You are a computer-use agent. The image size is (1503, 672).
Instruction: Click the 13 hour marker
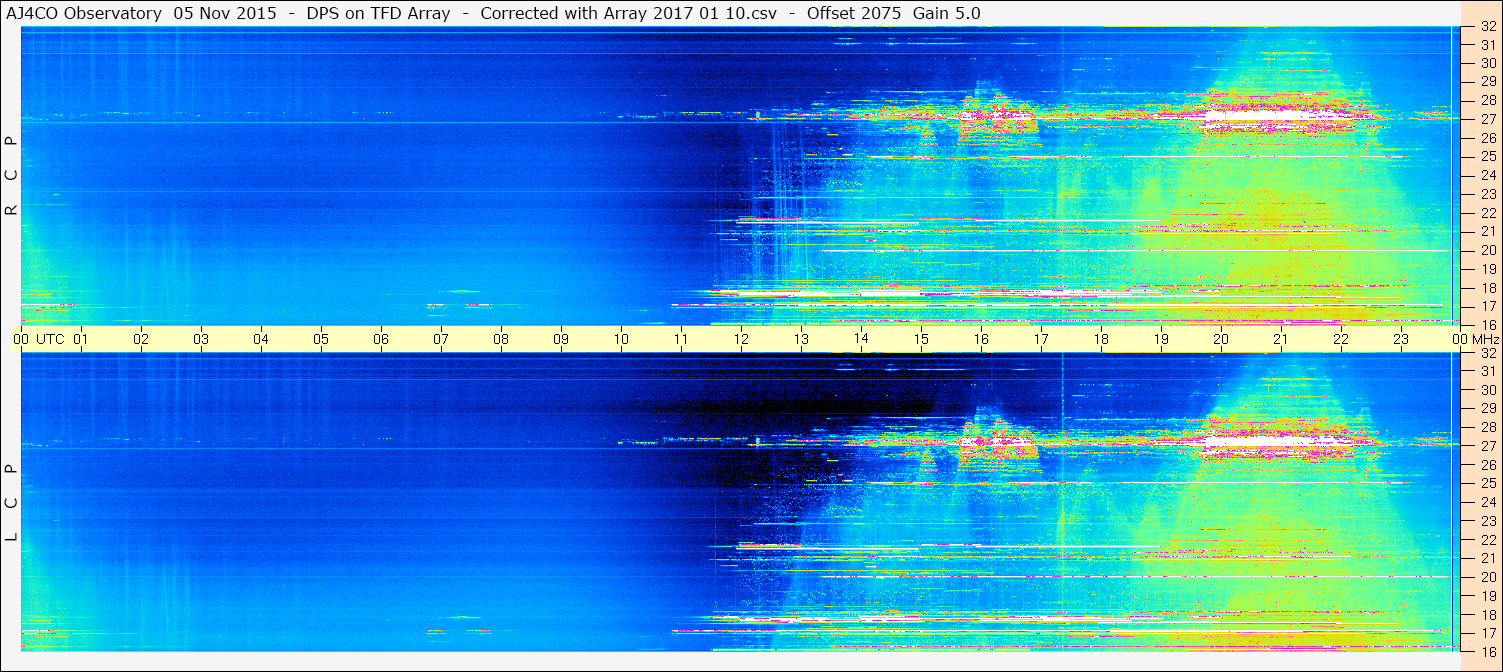pos(801,339)
